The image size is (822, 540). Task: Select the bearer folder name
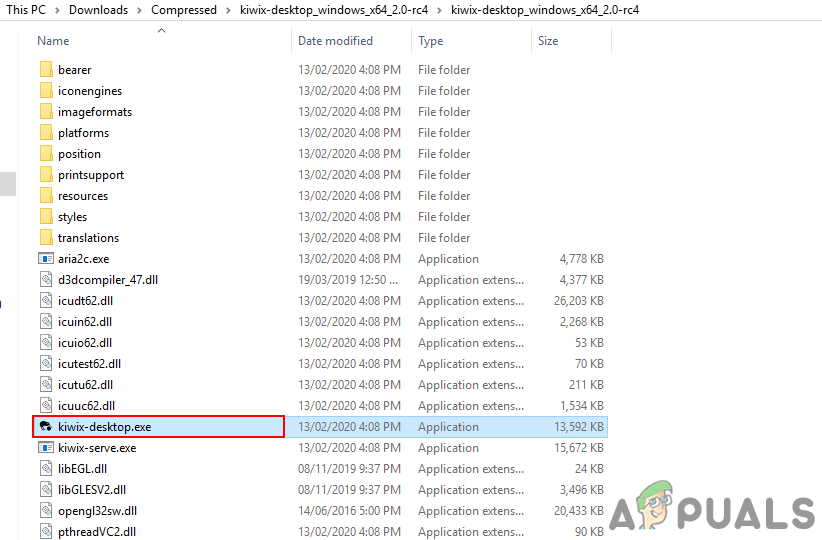[74, 70]
